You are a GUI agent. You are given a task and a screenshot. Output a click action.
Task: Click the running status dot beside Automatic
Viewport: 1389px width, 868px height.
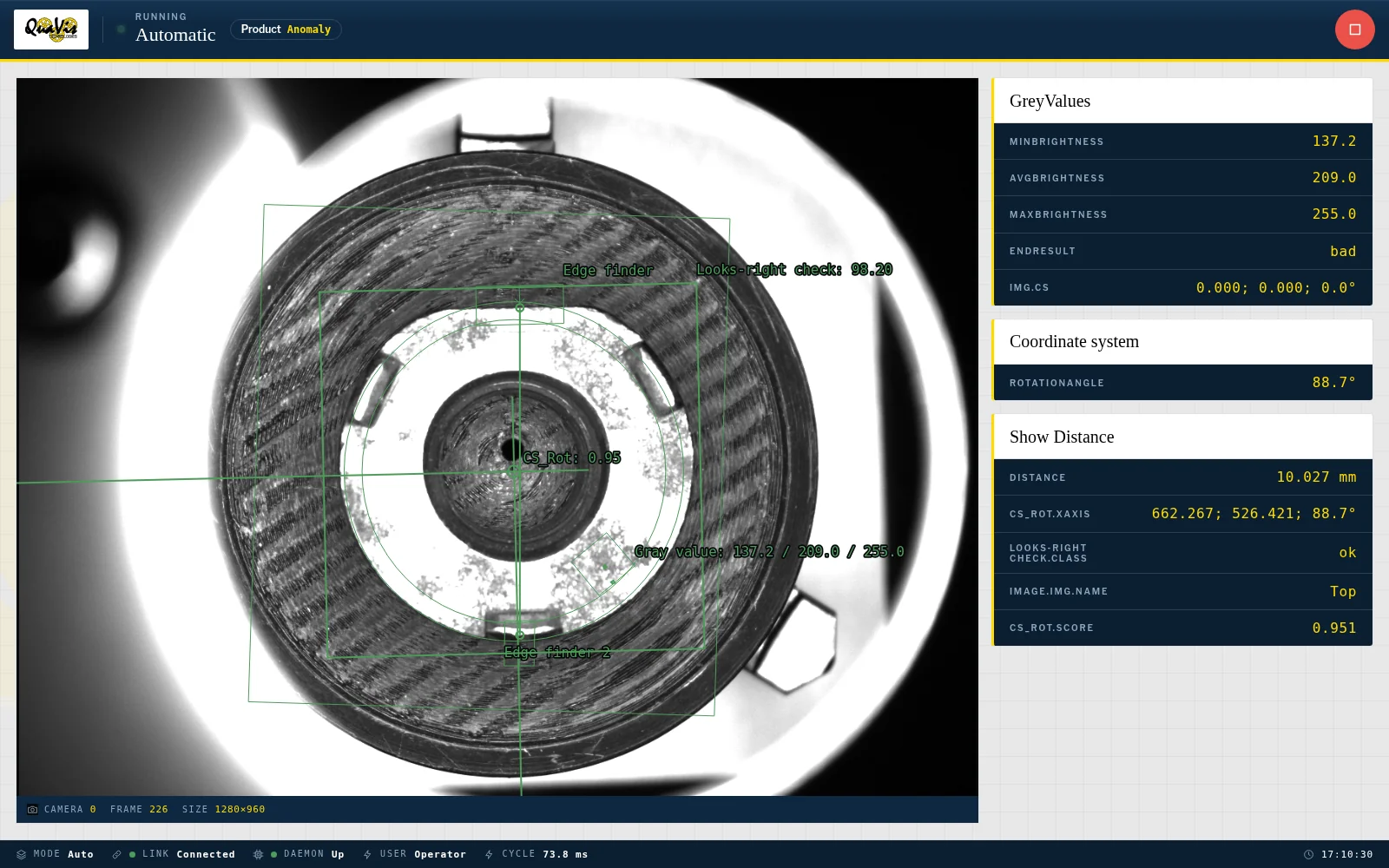click(x=122, y=30)
